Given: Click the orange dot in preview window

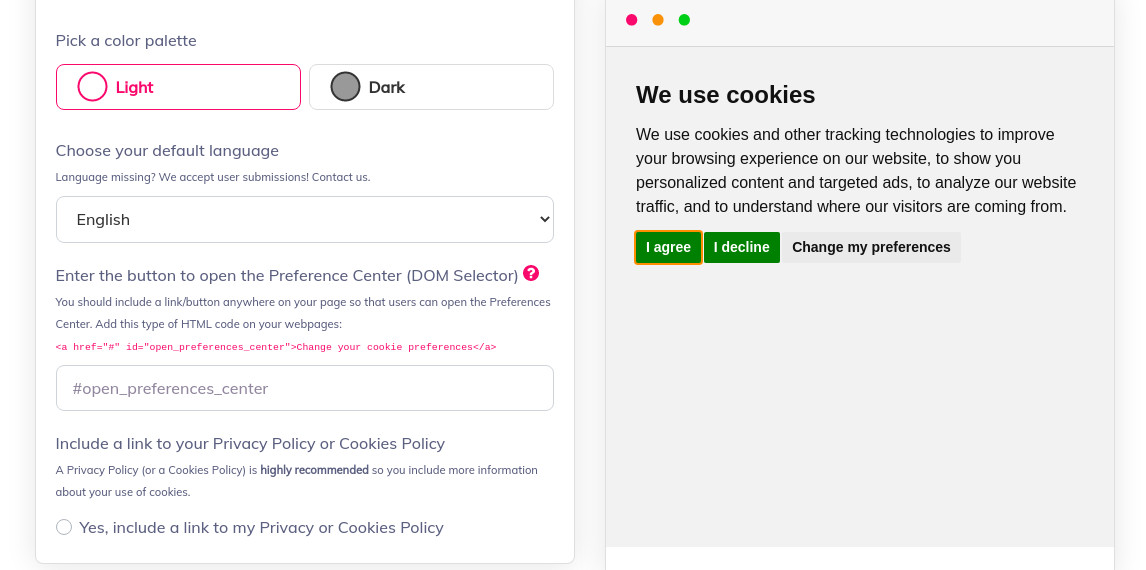Looking at the screenshot, I should 658,20.
